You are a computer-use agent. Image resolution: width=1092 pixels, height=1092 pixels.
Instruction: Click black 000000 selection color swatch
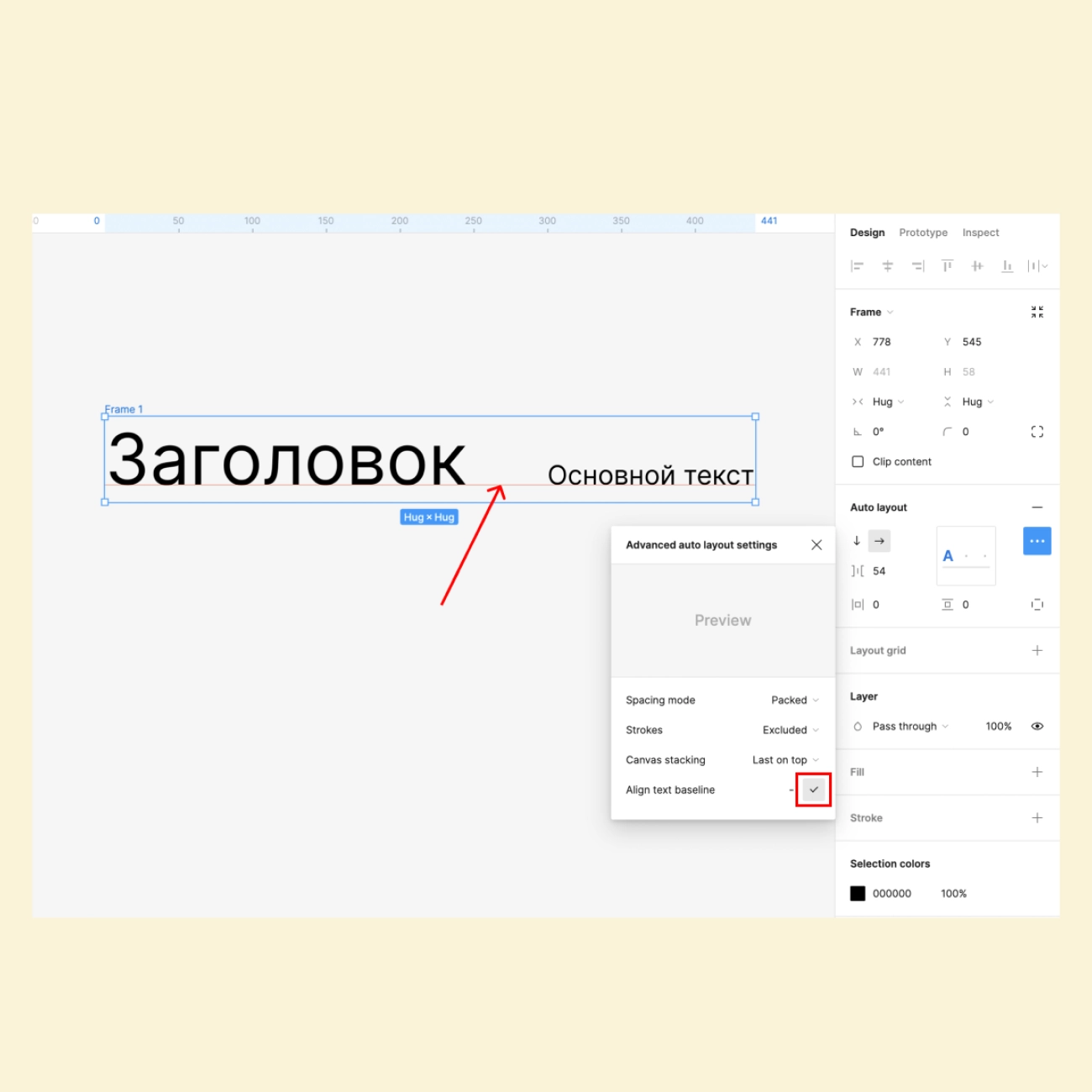858,894
